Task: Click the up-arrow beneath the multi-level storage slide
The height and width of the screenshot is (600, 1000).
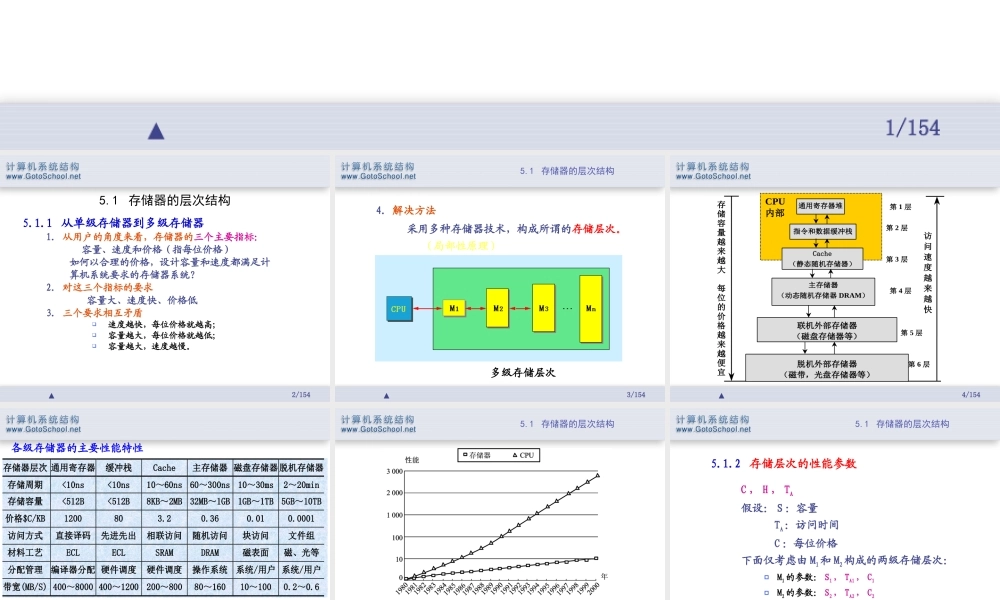Action: click(x=385, y=393)
